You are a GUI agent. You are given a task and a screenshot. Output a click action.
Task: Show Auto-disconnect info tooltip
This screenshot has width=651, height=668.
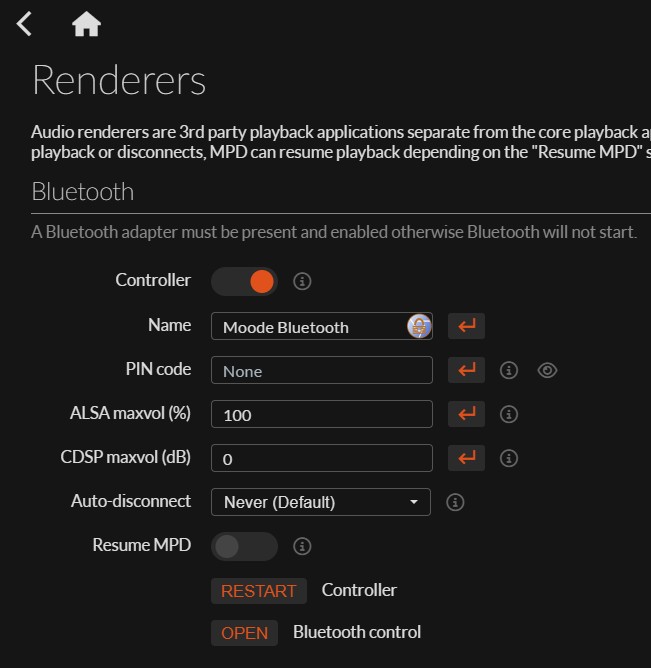click(x=455, y=502)
